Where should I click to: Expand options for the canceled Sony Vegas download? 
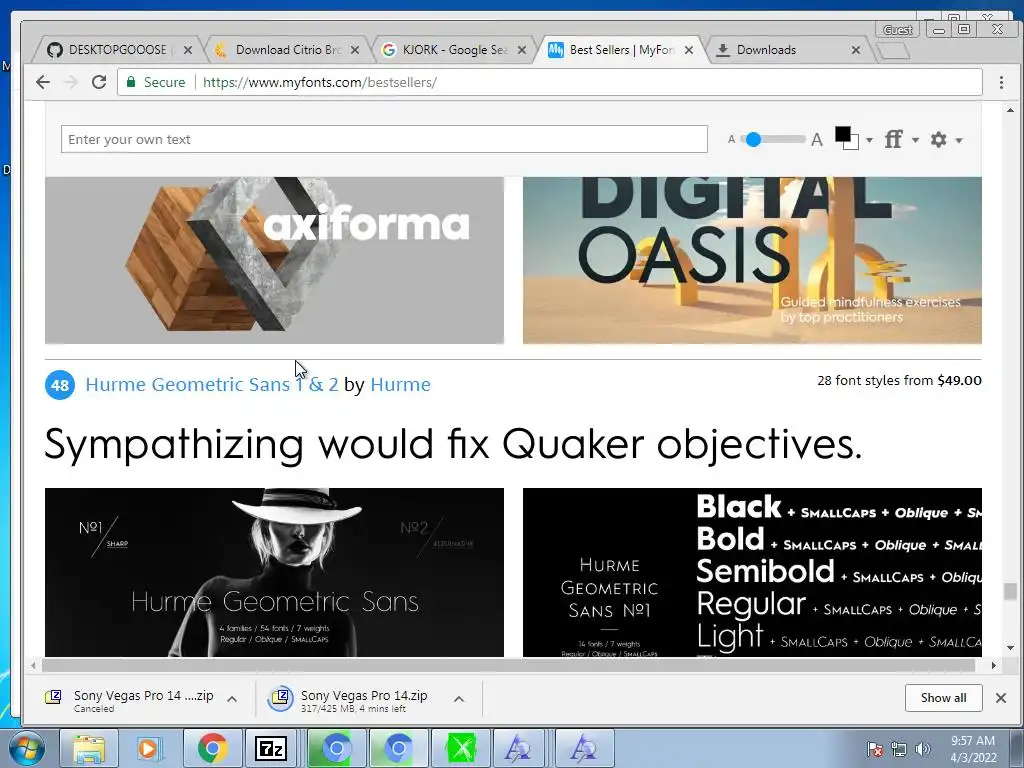tap(232, 699)
